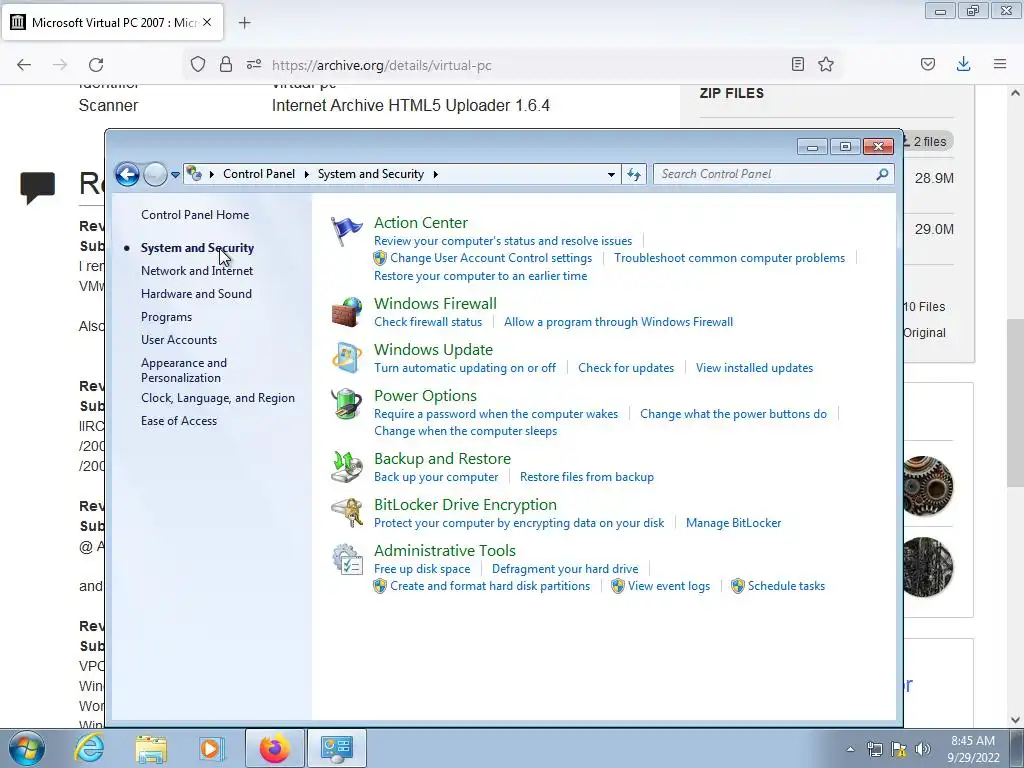Image resolution: width=1024 pixels, height=768 pixels.
Task: Open Schedule tasks link
Action: [x=786, y=586]
